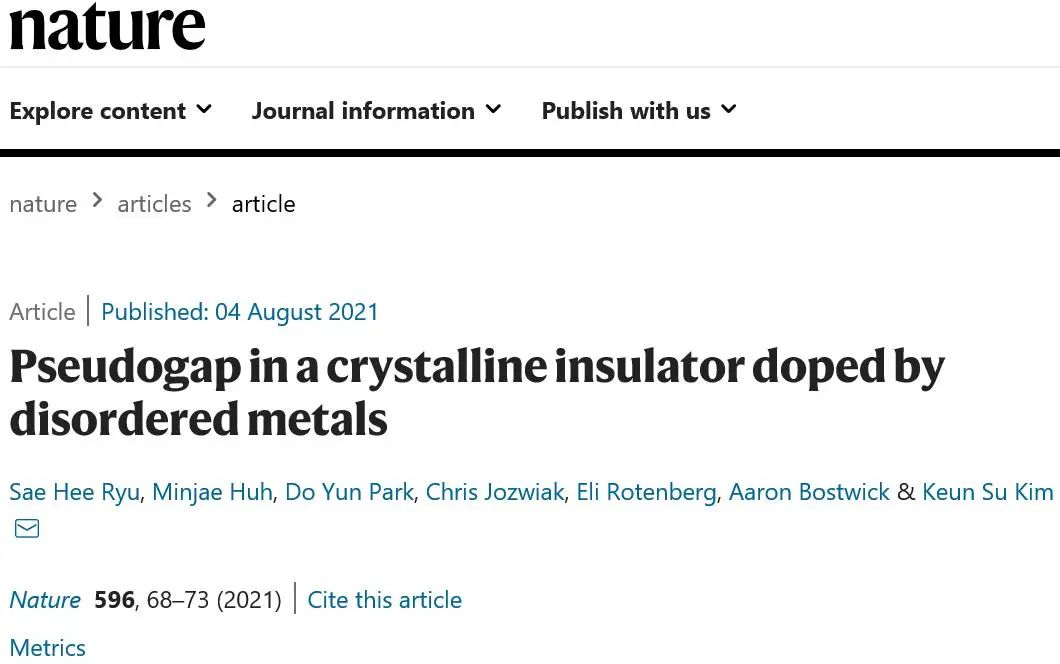Expand the Journal information chevron
Viewport: 1060px width, 664px height.
tap(493, 110)
